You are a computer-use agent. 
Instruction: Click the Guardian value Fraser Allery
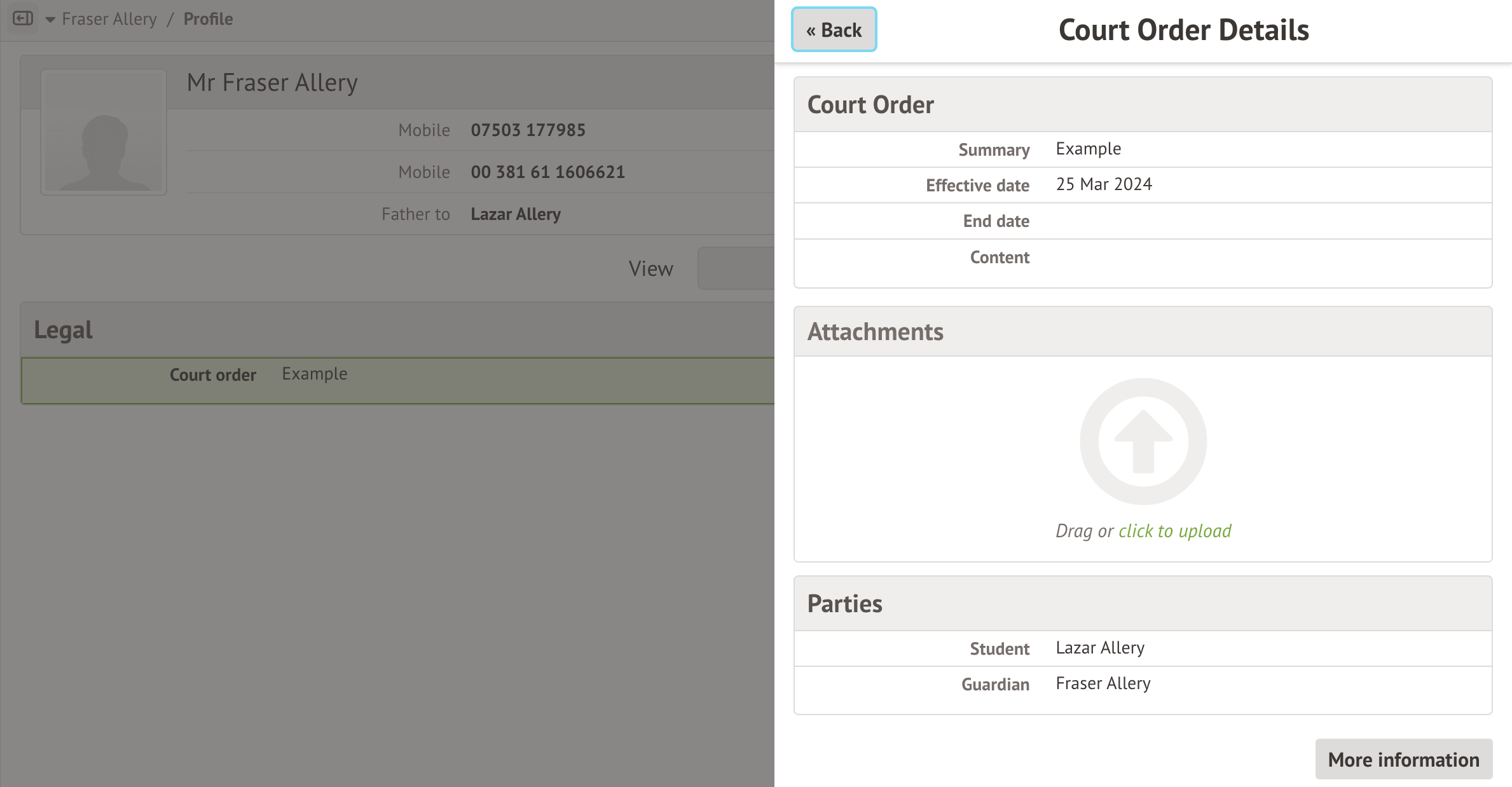coord(1103,683)
